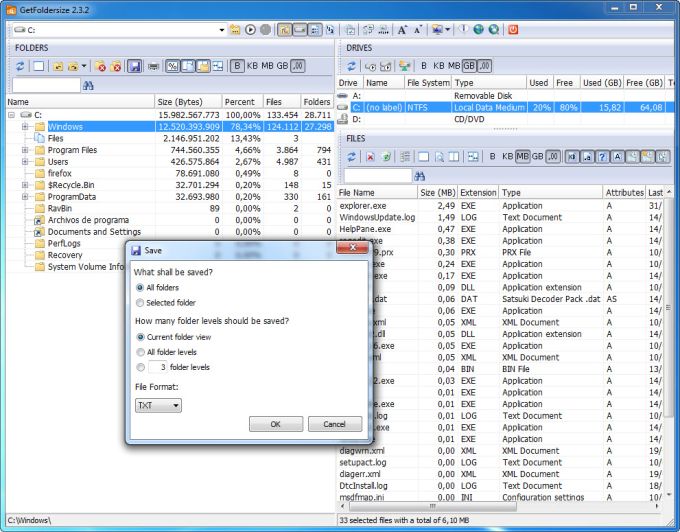Click the red X delete icon in FILES
Viewport: 680px width, 532px height.
[x=370, y=157]
